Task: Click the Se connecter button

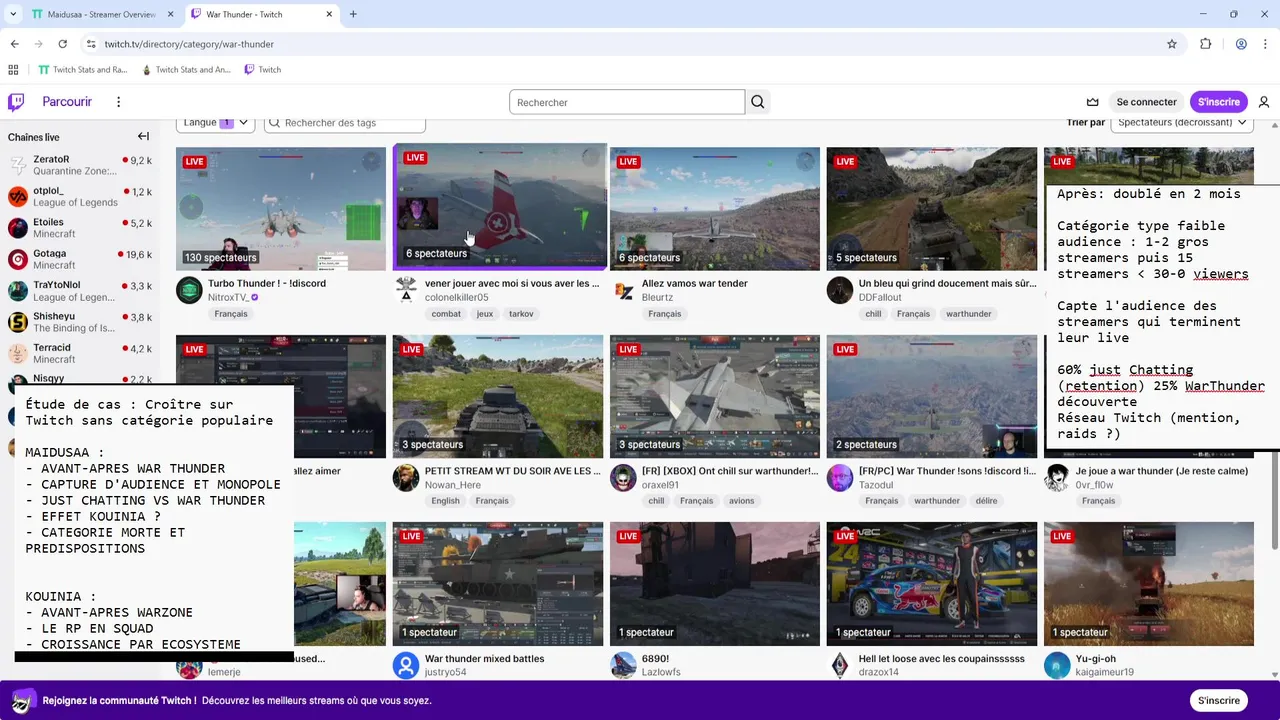Action: point(1146,102)
